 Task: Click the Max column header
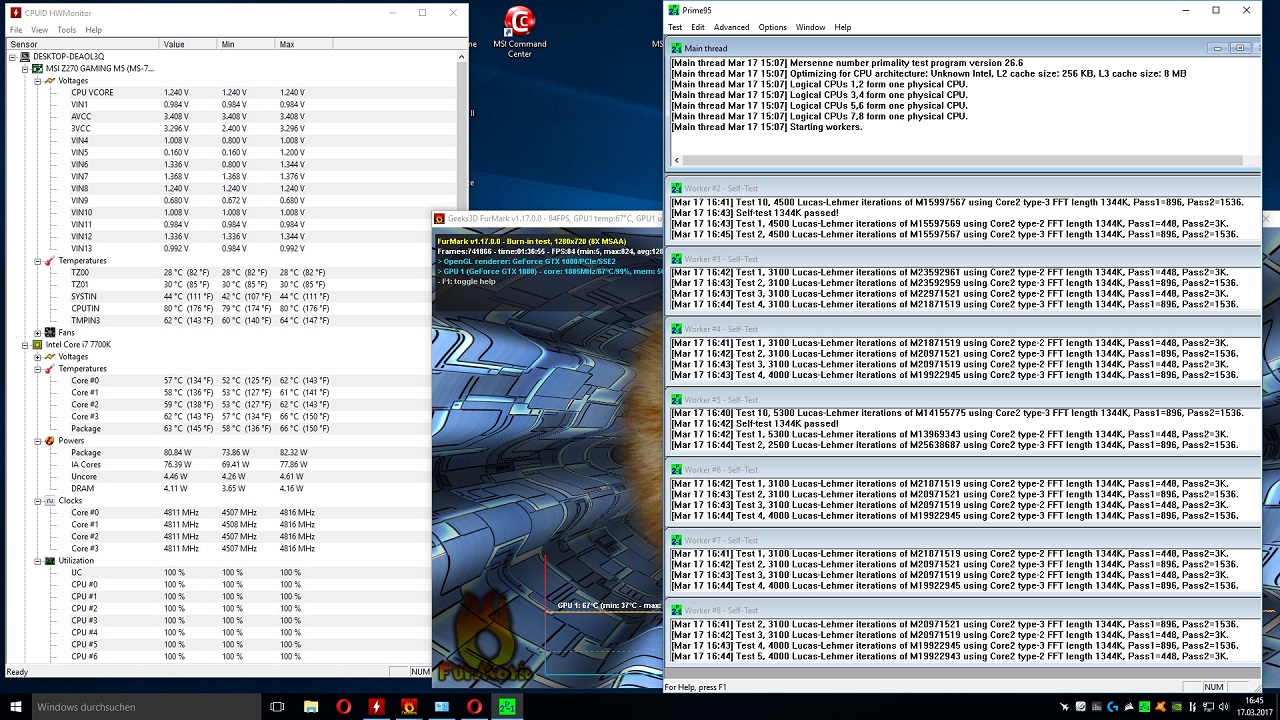pyautogui.click(x=304, y=44)
